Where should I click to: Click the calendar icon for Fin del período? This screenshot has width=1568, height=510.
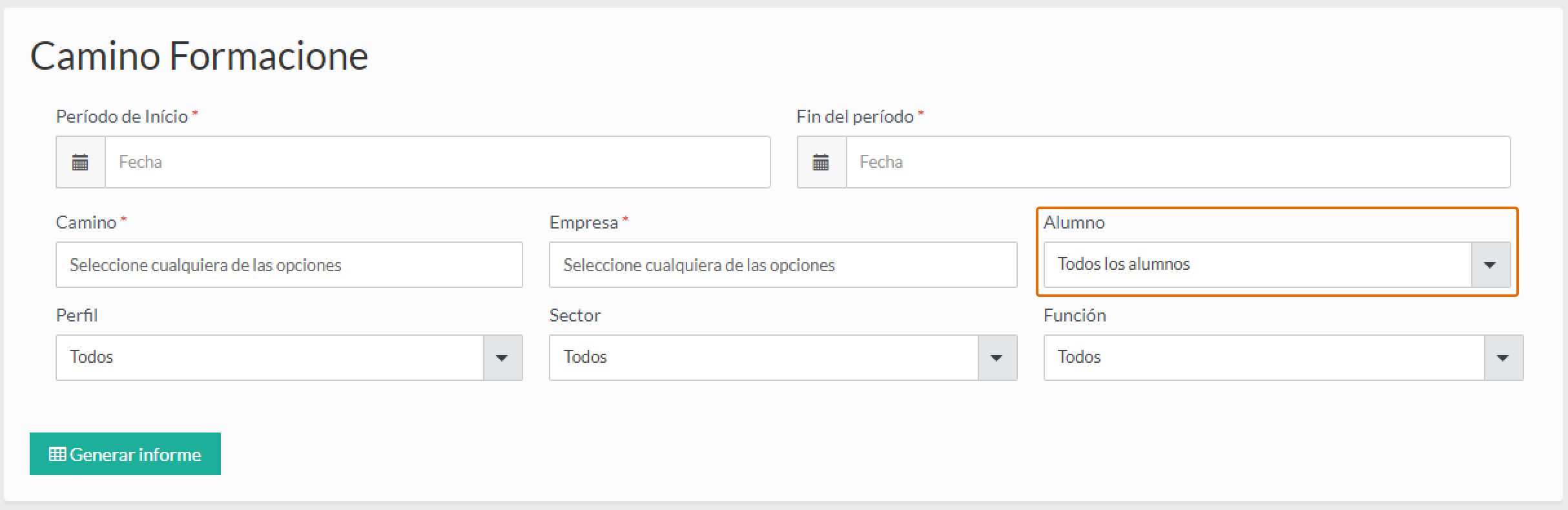(821, 162)
